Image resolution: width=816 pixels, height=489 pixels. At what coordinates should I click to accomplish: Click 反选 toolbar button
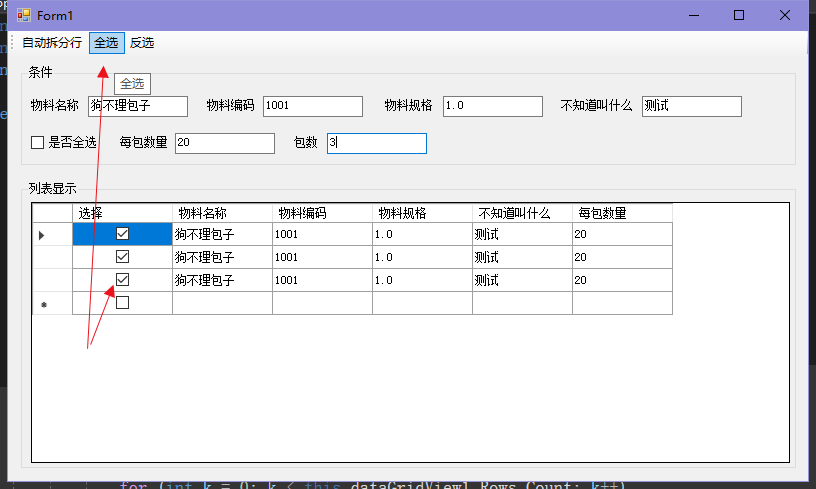point(142,43)
